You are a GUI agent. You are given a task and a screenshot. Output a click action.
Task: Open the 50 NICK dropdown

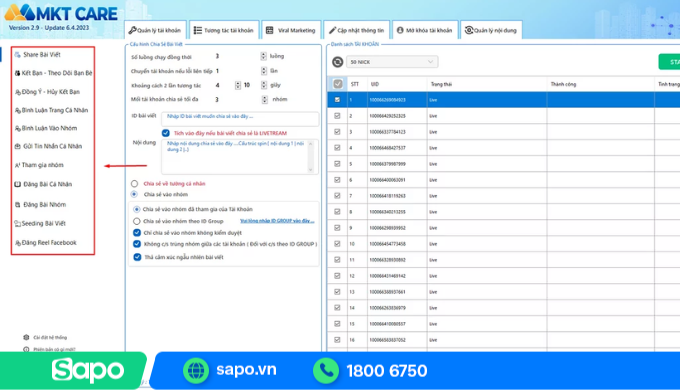coord(392,62)
